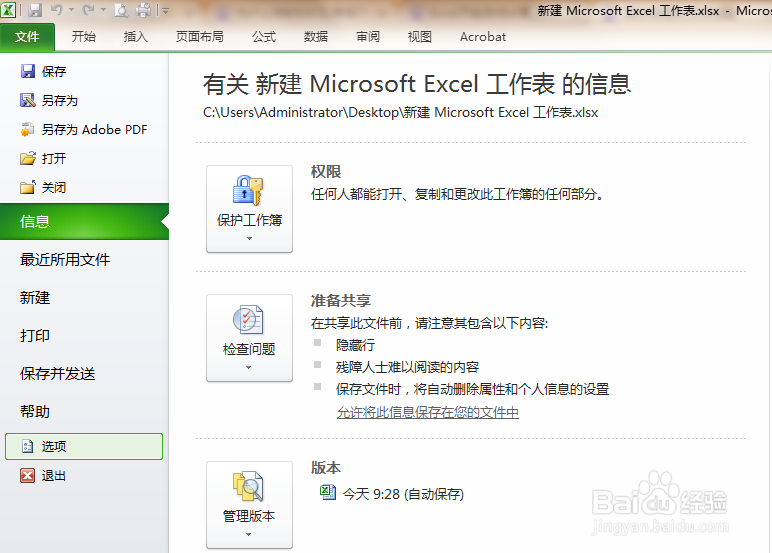Open the Redo history dropdown arrow
The image size is (772, 553).
[103, 10]
